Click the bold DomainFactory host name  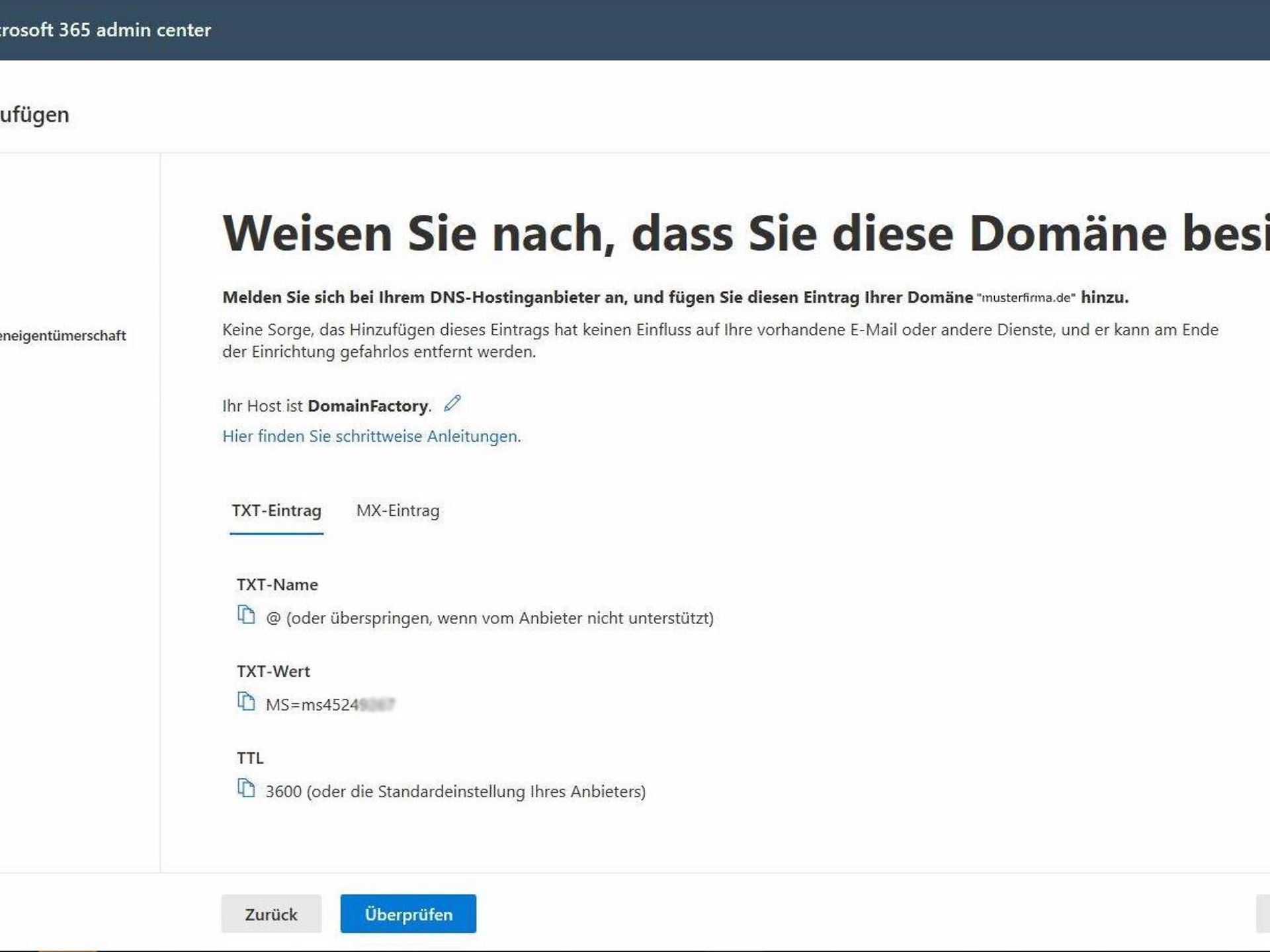368,405
